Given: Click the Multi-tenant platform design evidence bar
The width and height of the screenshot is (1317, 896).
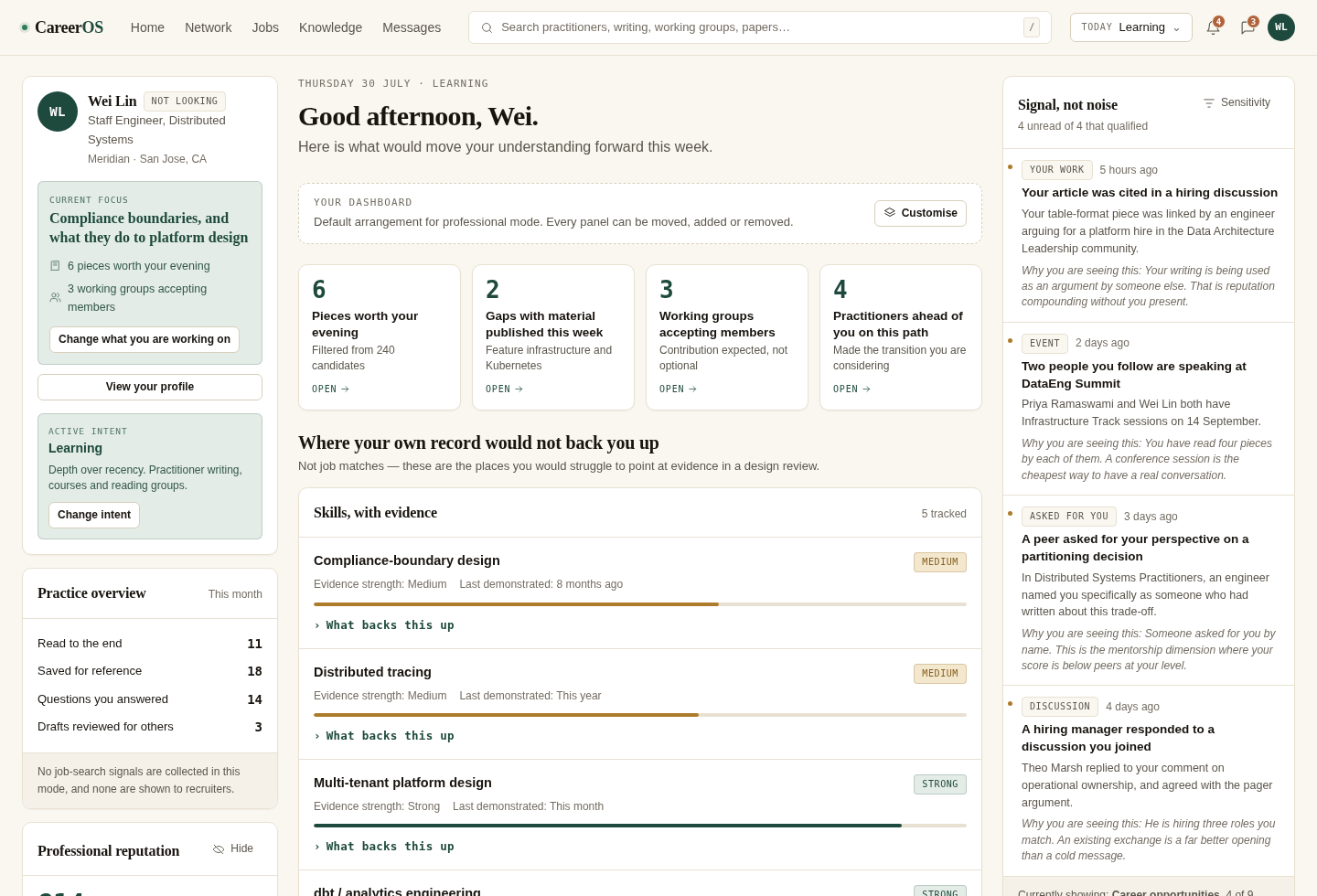Looking at the screenshot, I should click(x=640, y=826).
